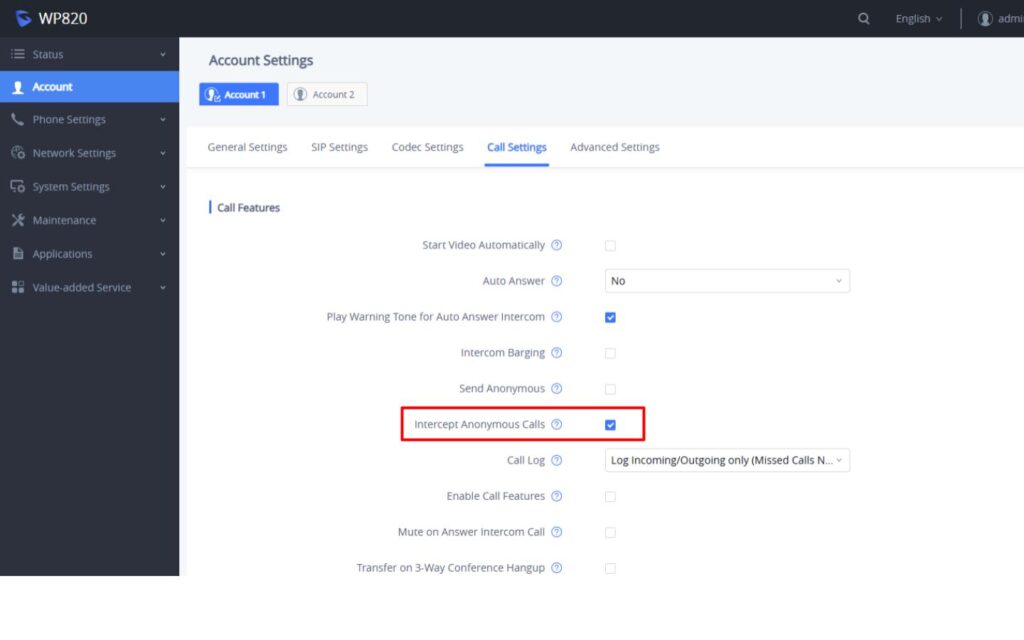Show help for Intercom Barging
This screenshot has height=640, width=1024.
556,353
